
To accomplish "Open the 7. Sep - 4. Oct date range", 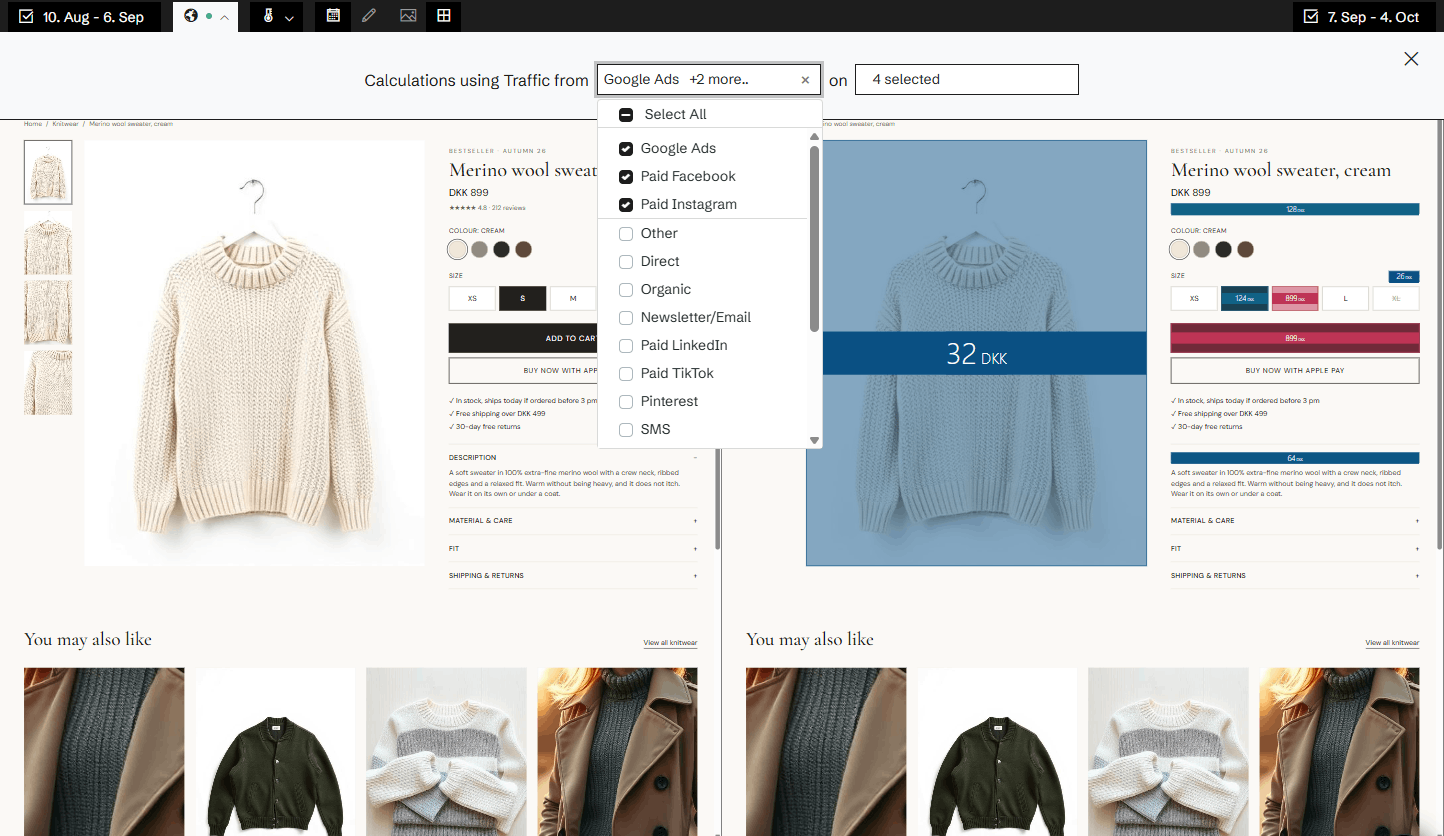I will (1363, 17).
